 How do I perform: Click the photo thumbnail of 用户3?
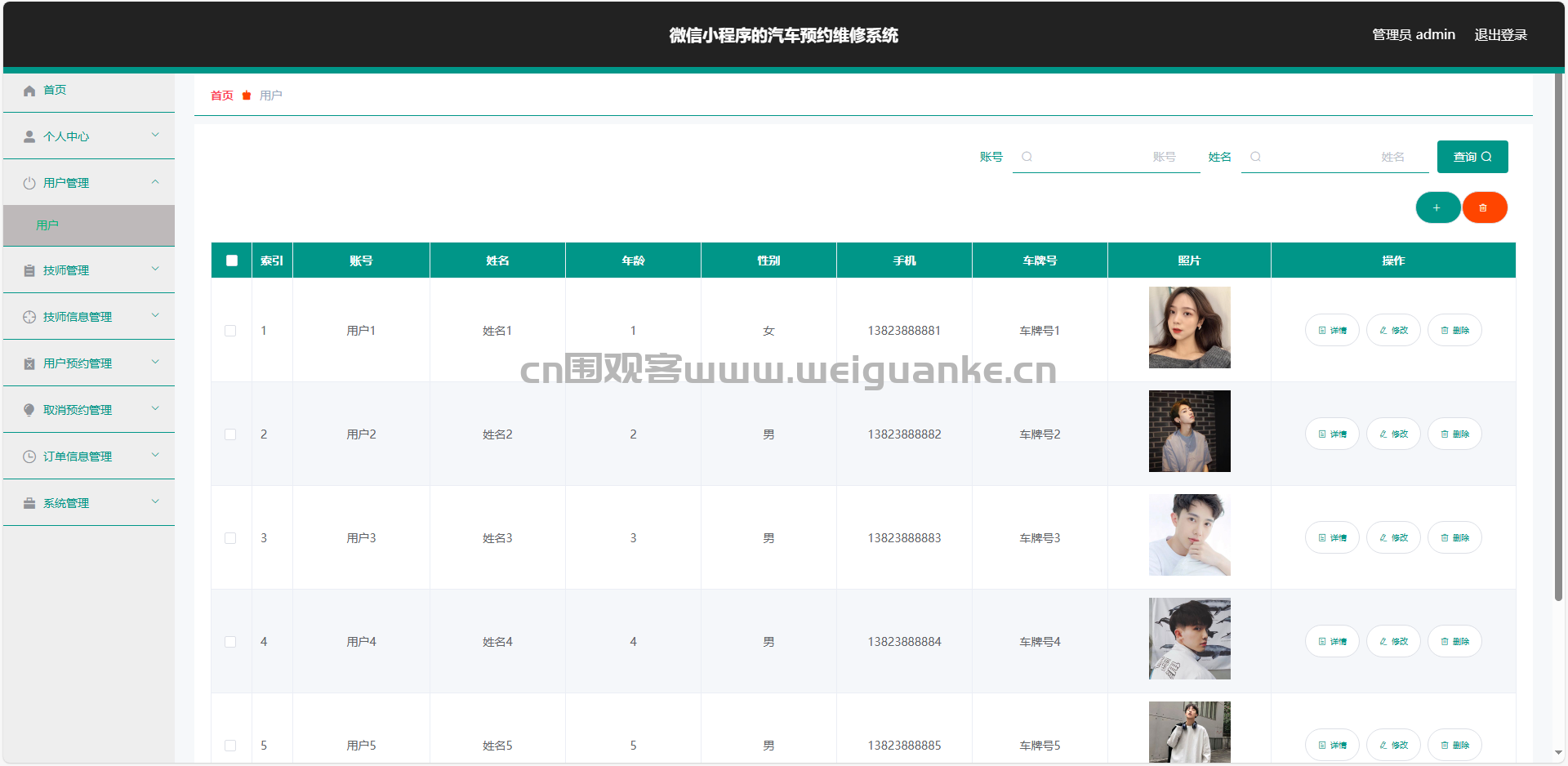(x=1189, y=535)
